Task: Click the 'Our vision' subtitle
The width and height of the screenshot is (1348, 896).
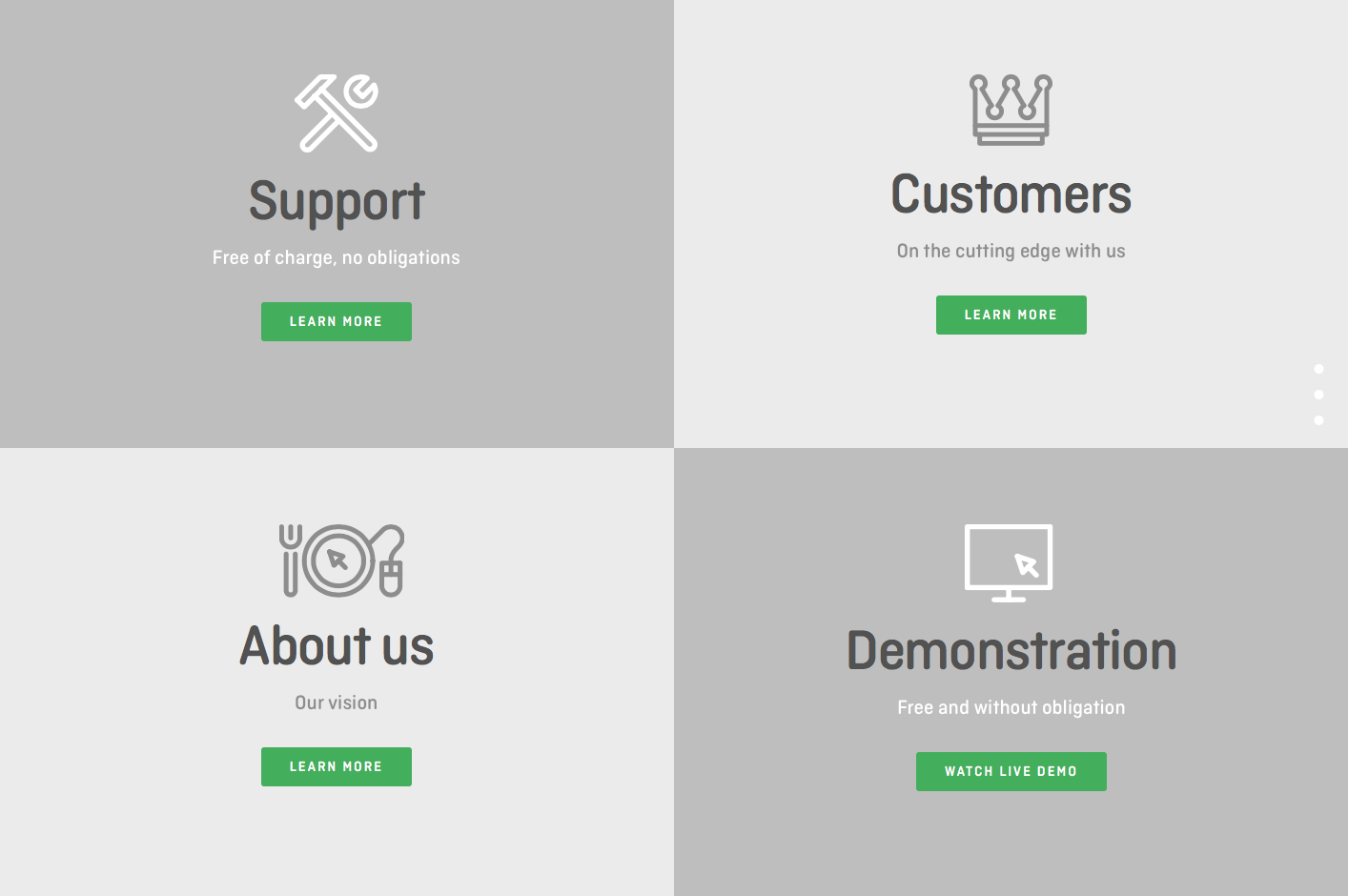Action: pos(337,703)
